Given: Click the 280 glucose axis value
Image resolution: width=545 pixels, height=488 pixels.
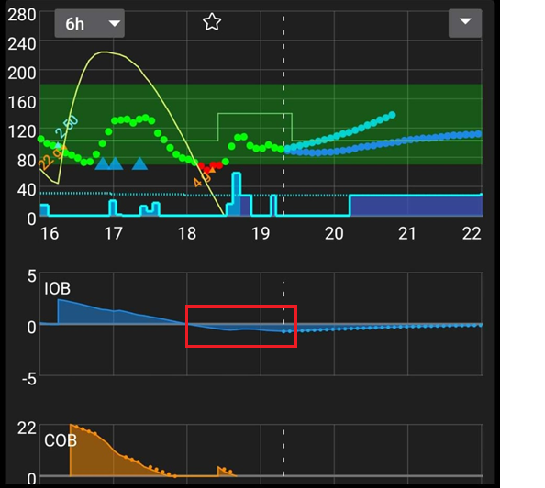Looking at the screenshot, I should click(x=22, y=15).
